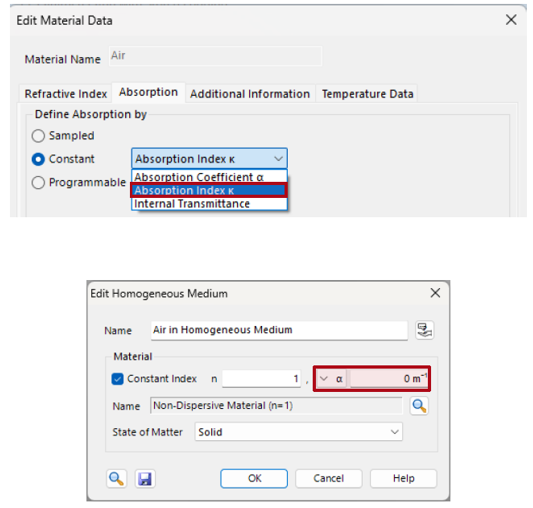The image size is (533, 508).
Task: Choose the Programmable radio option
Action: click(38, 183)
